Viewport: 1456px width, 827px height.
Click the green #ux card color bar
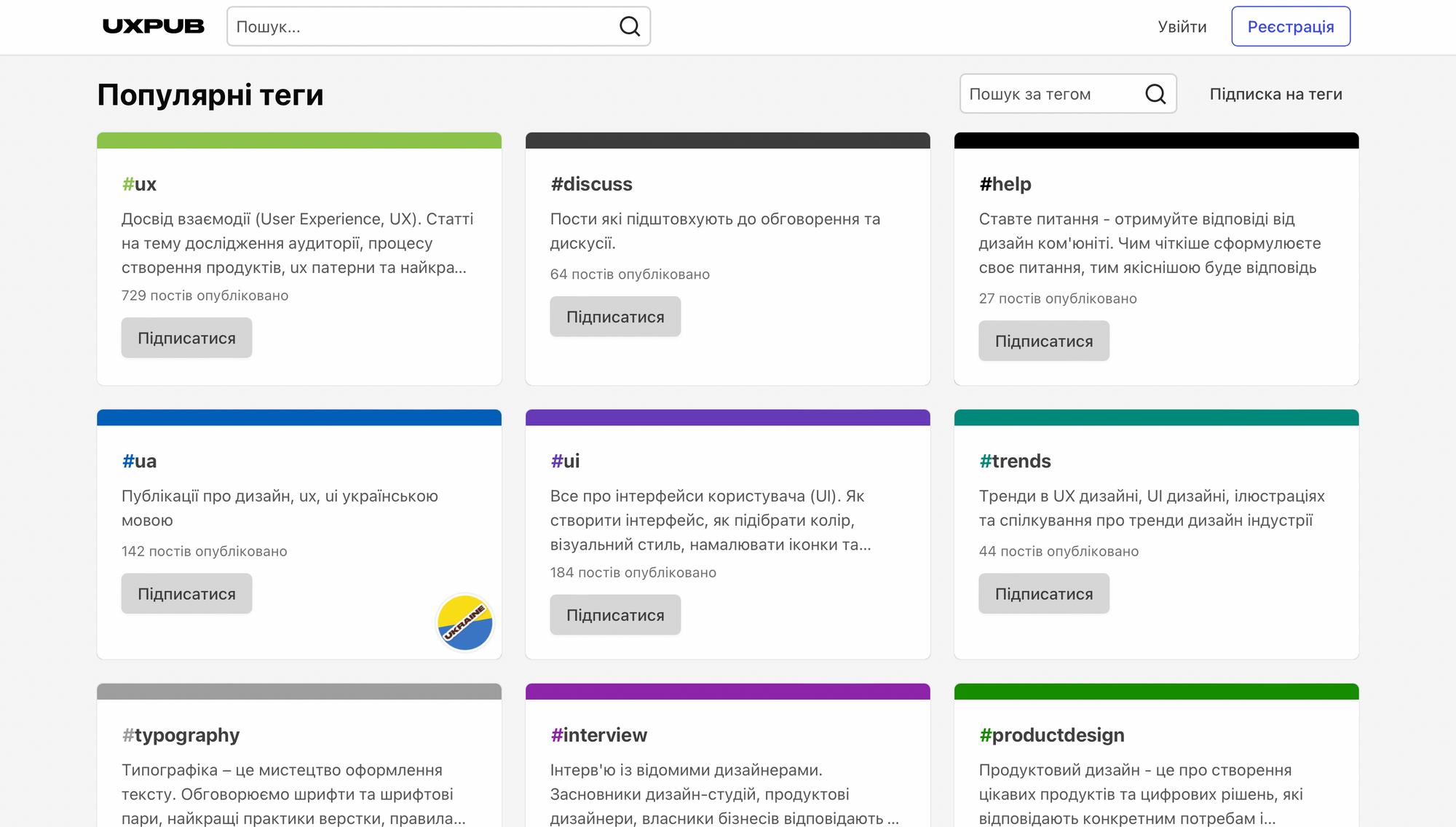pos(298,141)
